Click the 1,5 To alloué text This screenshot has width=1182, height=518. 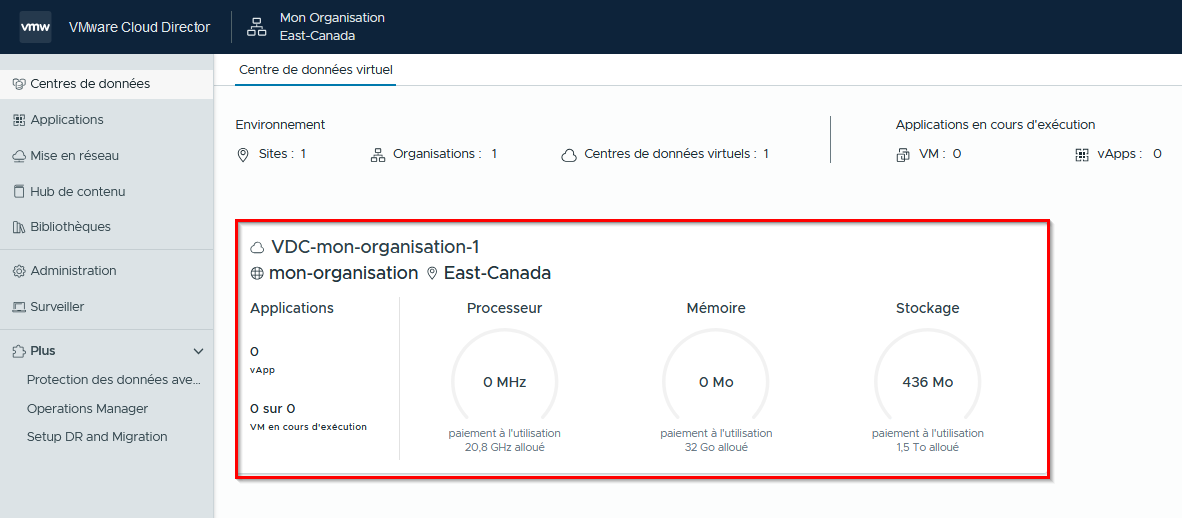[927, 447]
